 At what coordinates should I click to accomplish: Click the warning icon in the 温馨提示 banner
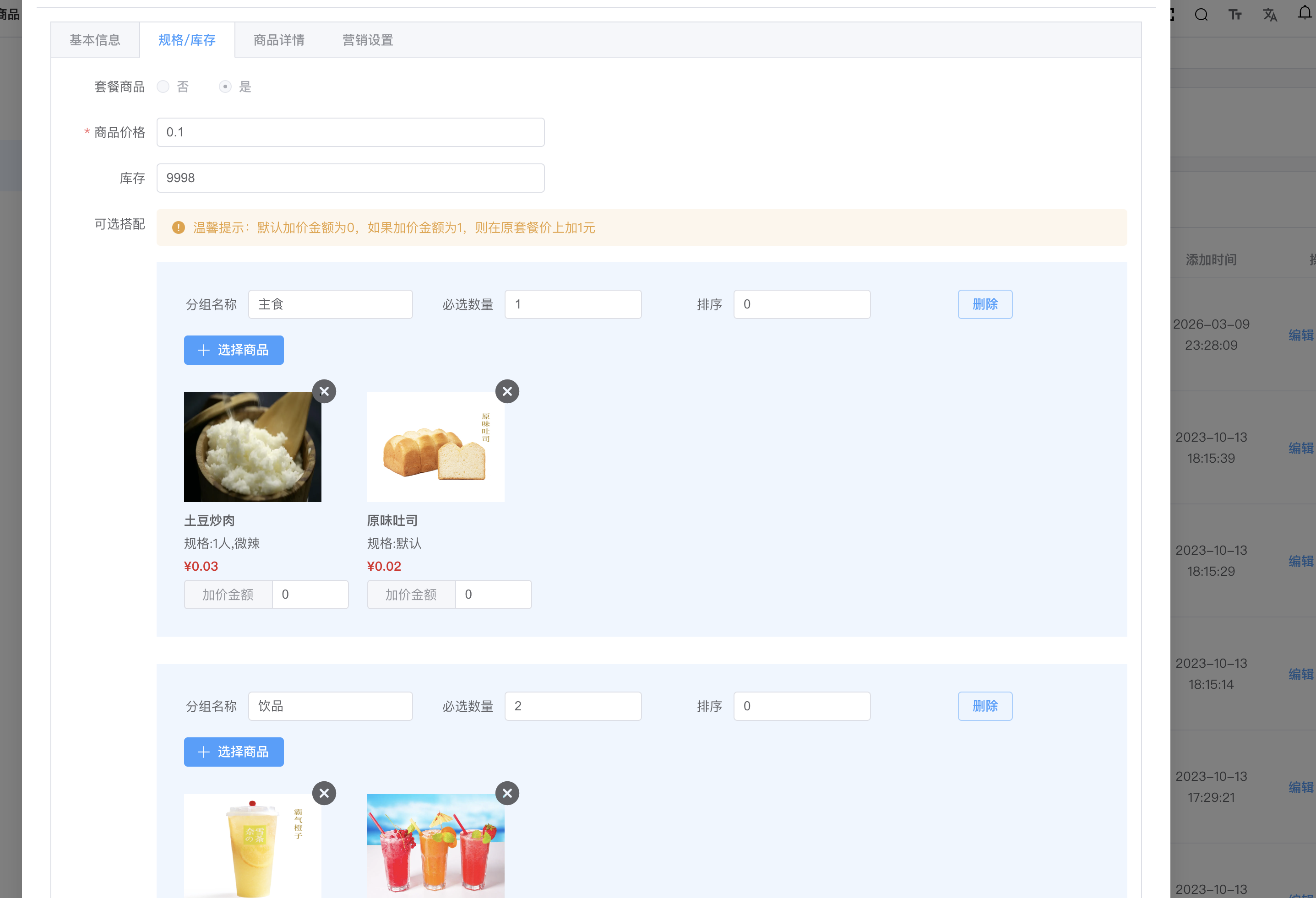pos(179,227)
